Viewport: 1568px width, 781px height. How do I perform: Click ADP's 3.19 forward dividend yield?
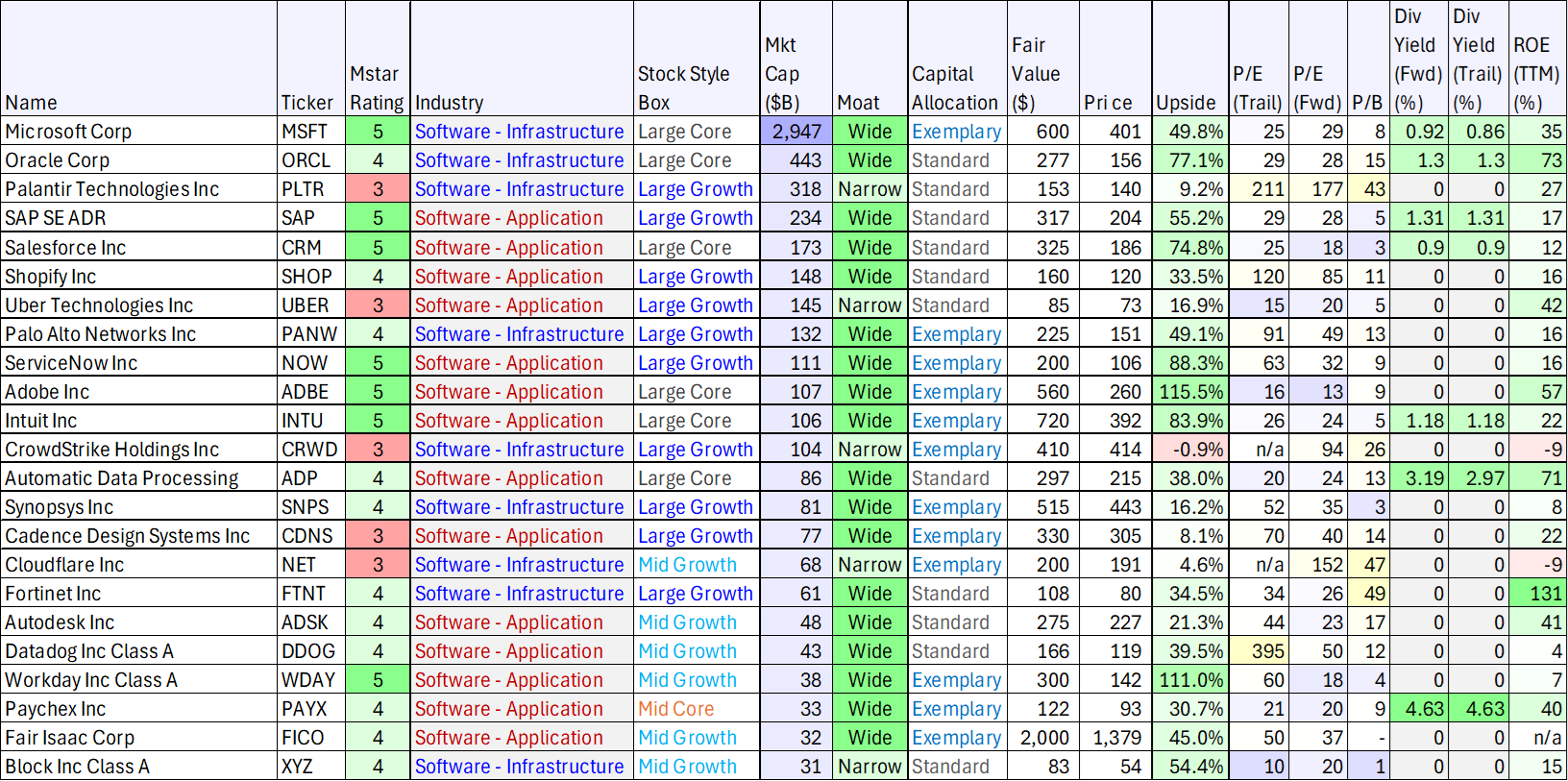pos(1419,477)
